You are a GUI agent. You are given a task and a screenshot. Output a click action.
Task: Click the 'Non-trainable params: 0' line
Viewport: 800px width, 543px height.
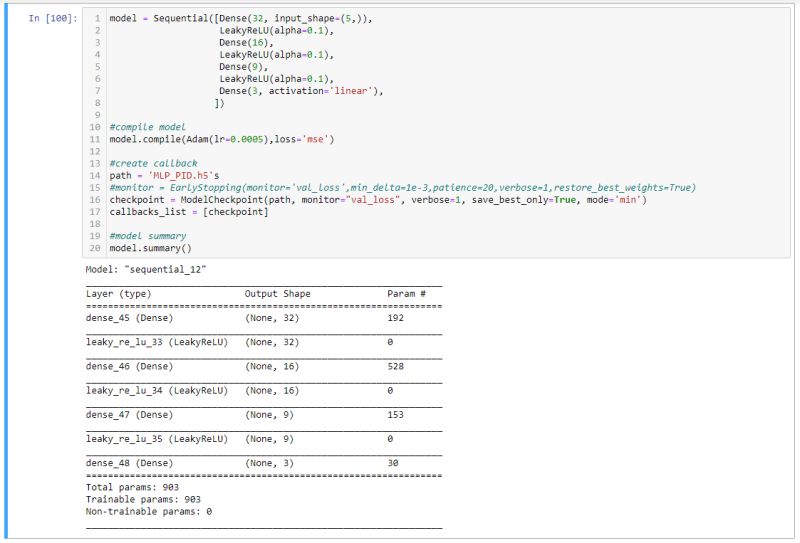click(149, 511)
